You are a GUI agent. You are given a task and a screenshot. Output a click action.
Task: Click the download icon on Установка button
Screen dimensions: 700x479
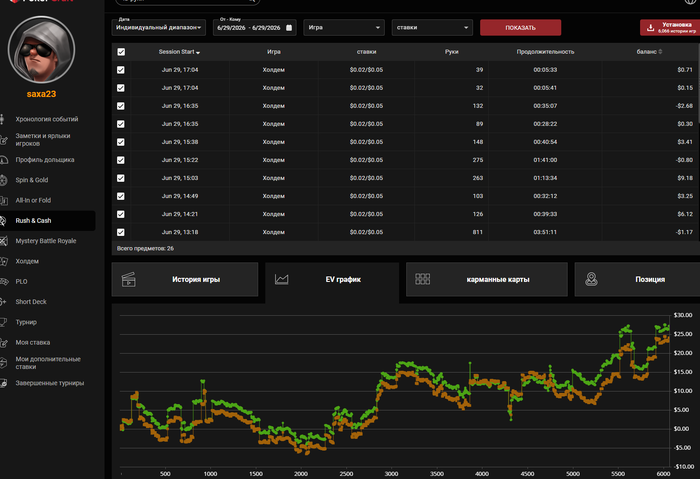tap(650, 28)
